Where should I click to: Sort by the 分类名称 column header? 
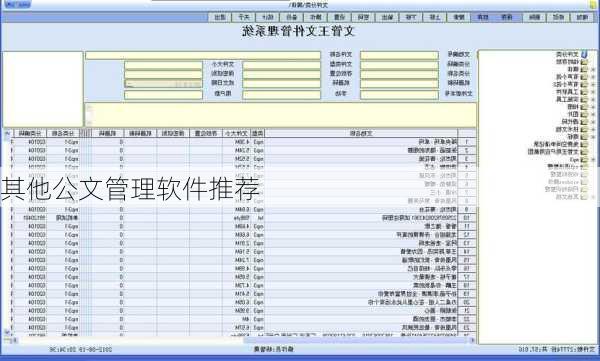tap(63, 133)
